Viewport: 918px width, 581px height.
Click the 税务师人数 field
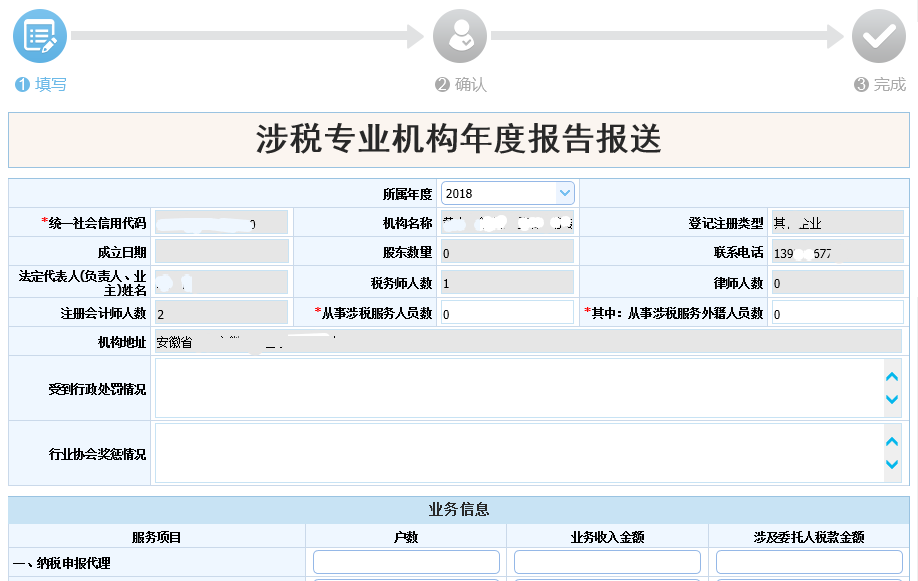(507, 283)
